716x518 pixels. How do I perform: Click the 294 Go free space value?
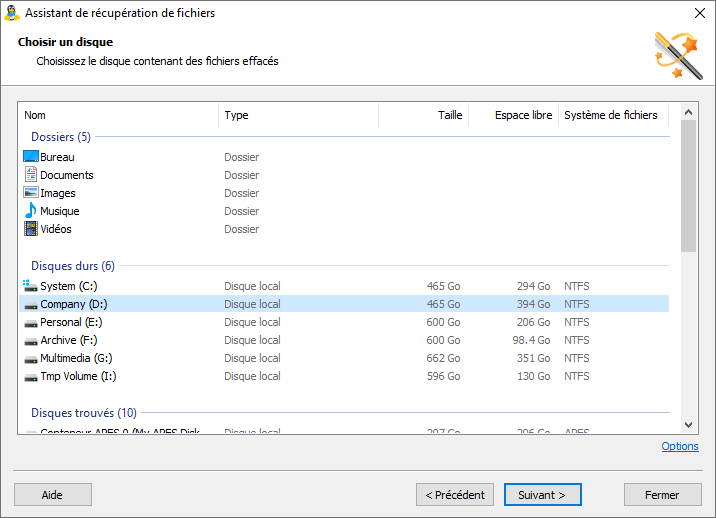pyautogui.click(x=533, y=286)
